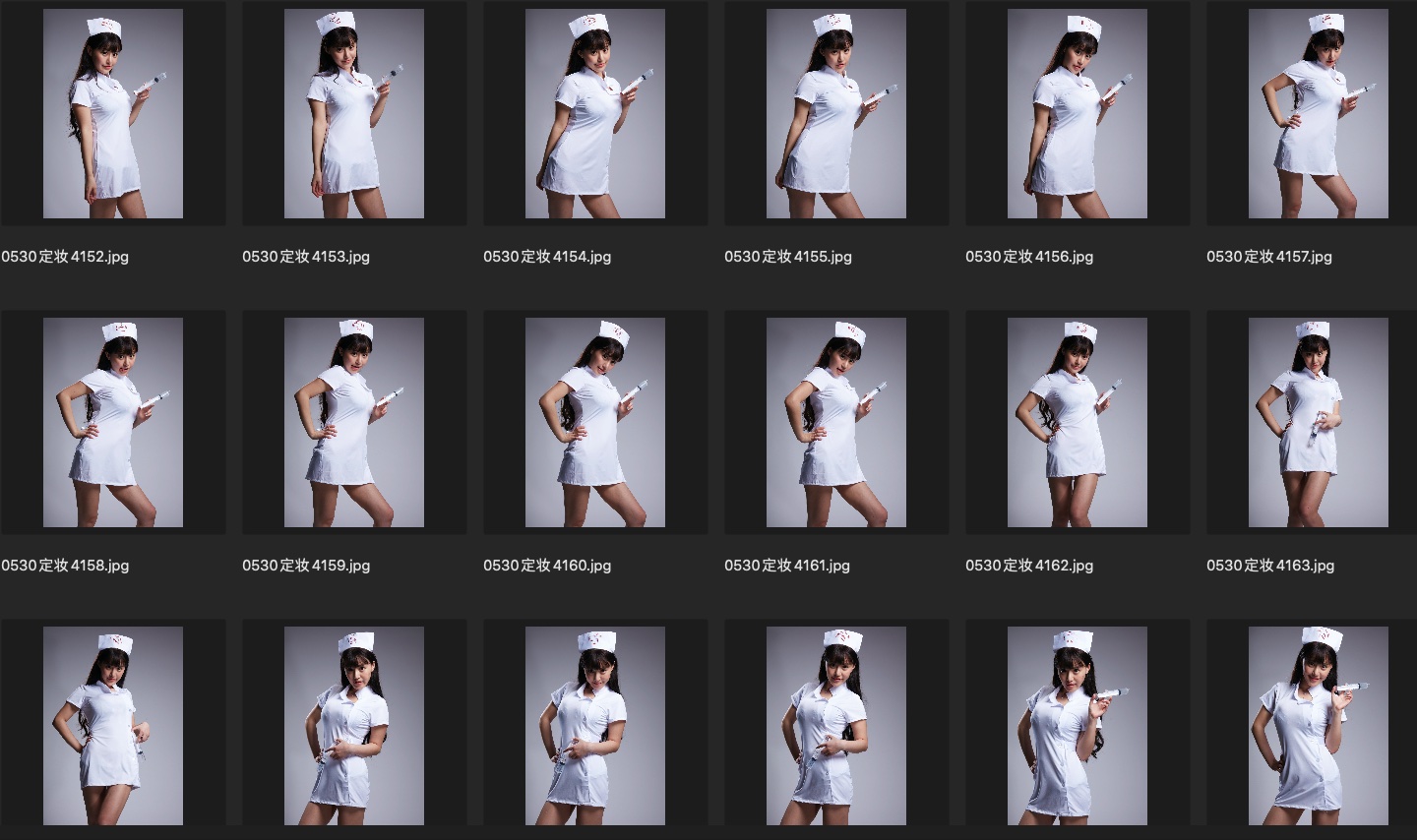Select thumbnail of 0530定妆 4160.jpg
The width and height of the screenshot is (1417, 840).
pos(595,422)
